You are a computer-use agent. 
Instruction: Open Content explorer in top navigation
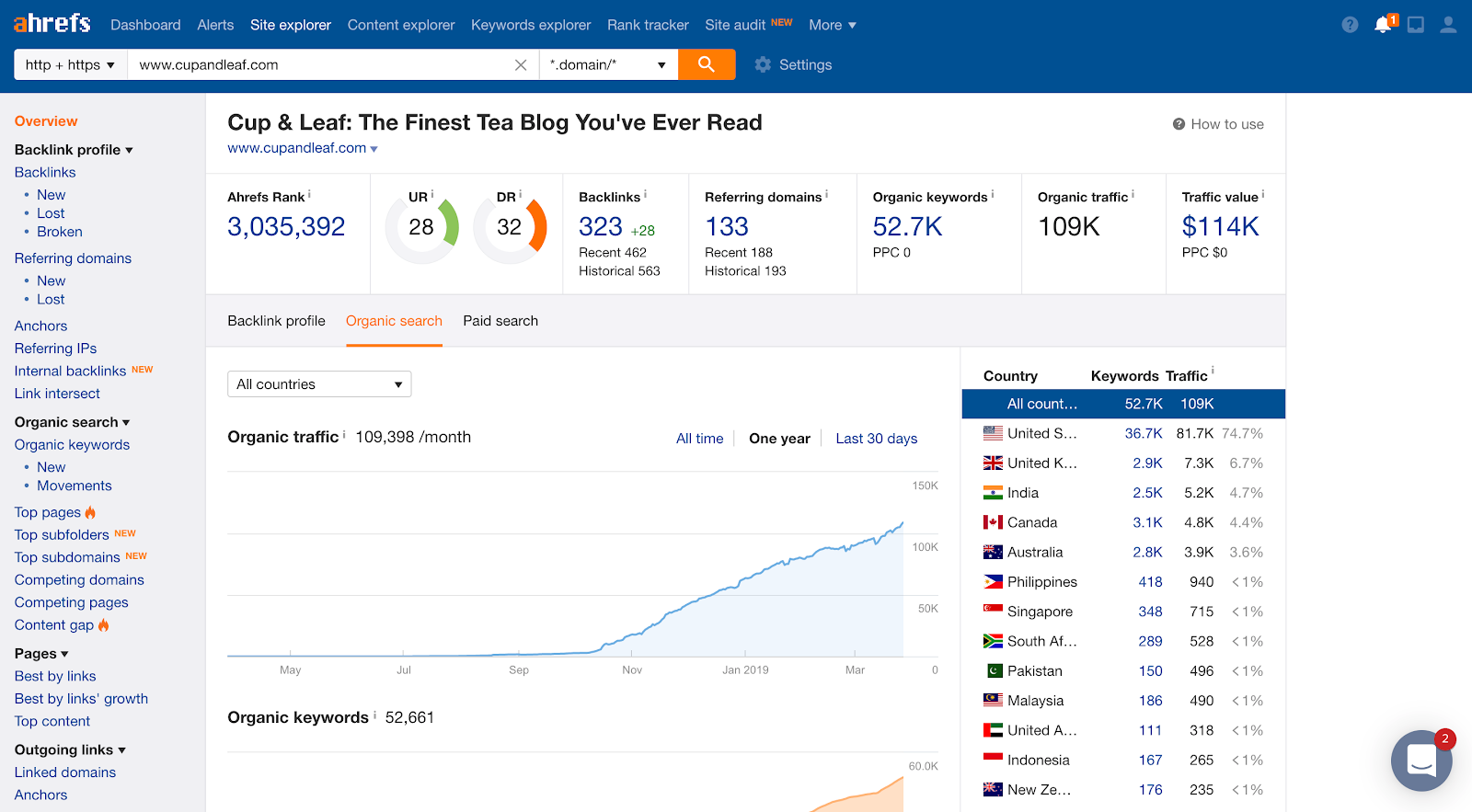coord(401,25)
